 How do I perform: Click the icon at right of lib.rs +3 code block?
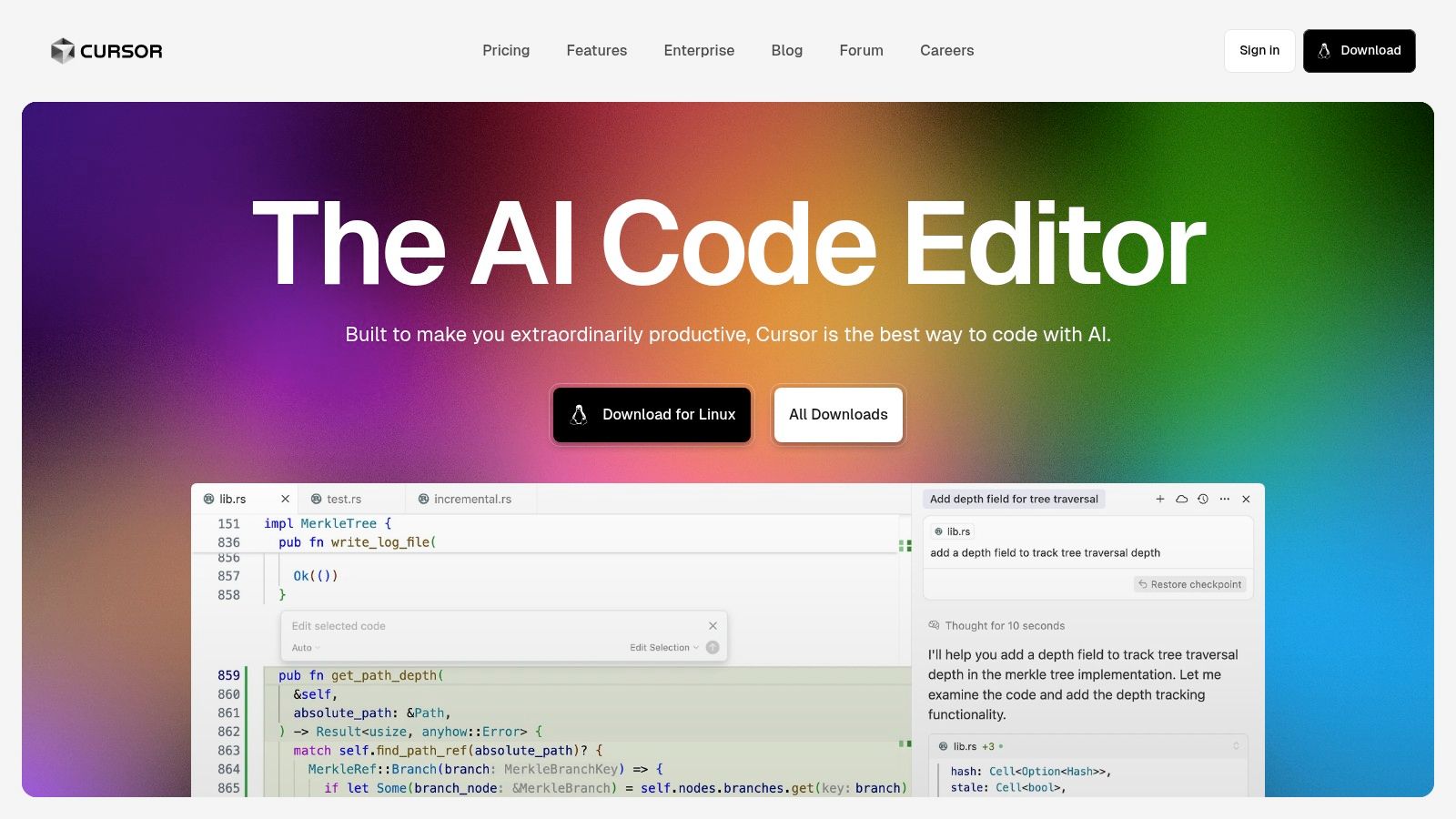(1236, 746)
